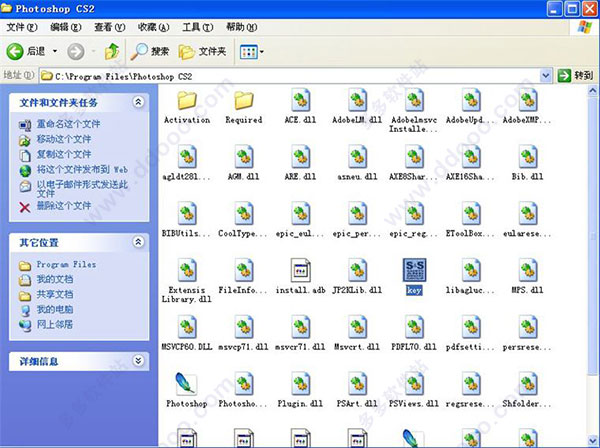Click the scrollbar down arrow
Viewport: 600px width, 448px height.
[592, 441]
